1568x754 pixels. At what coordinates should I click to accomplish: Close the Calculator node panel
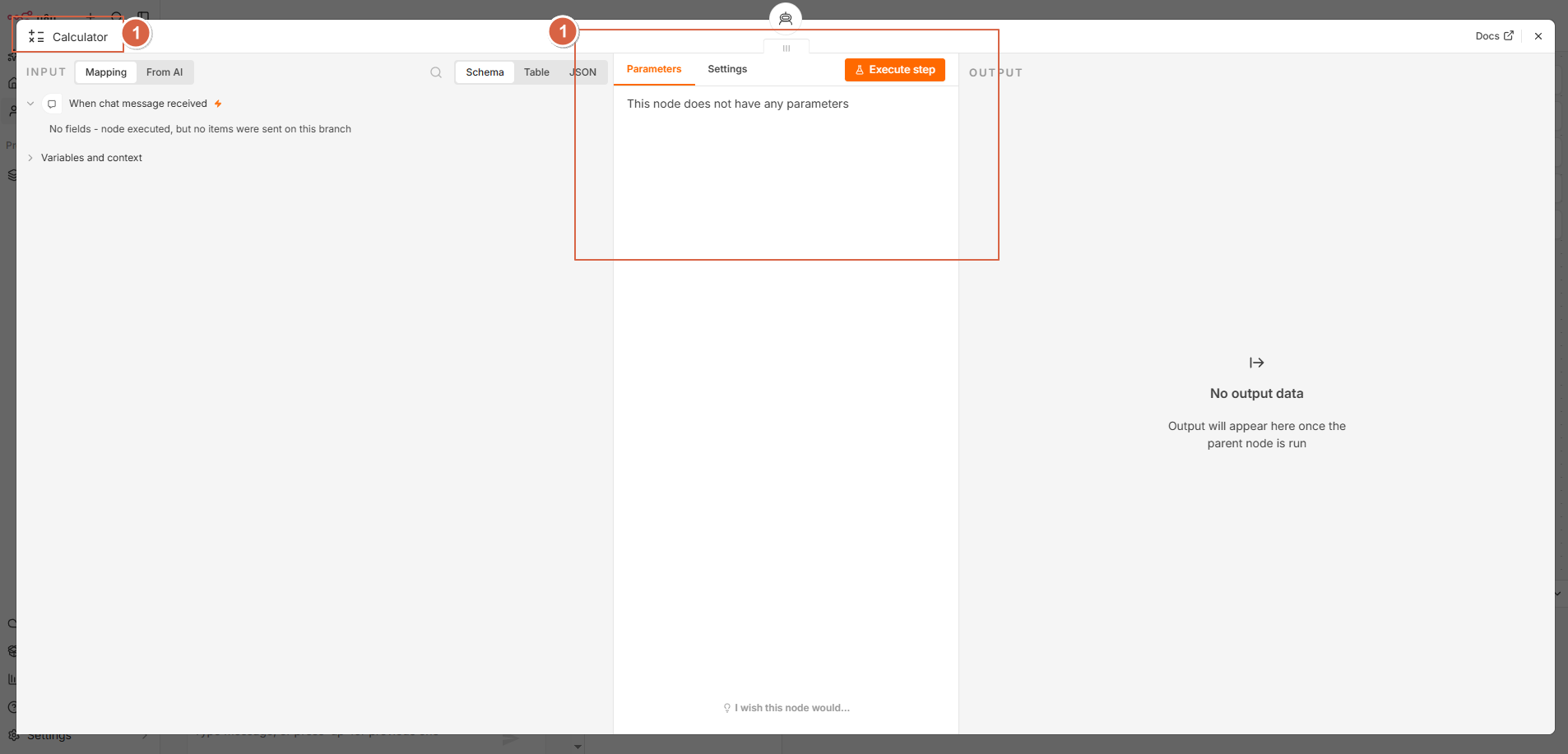point(1538,36)
